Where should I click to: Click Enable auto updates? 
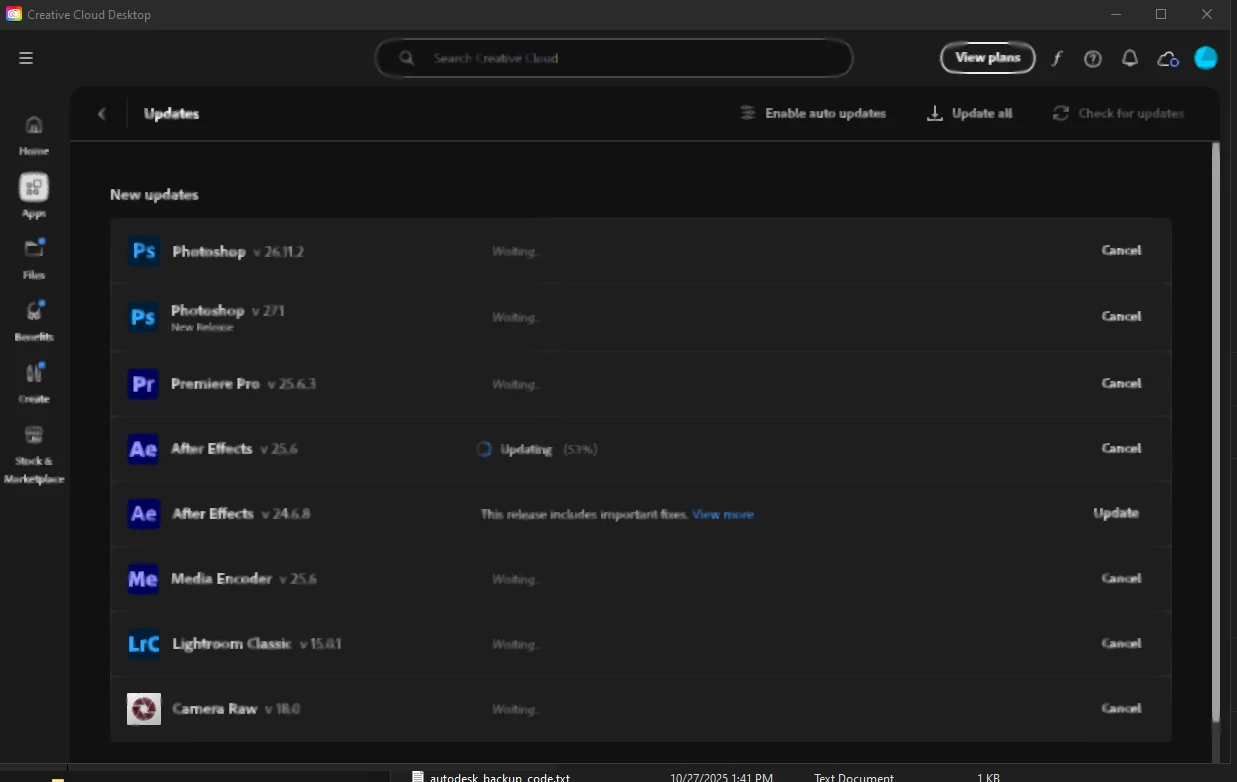click(x=813, y=114)
